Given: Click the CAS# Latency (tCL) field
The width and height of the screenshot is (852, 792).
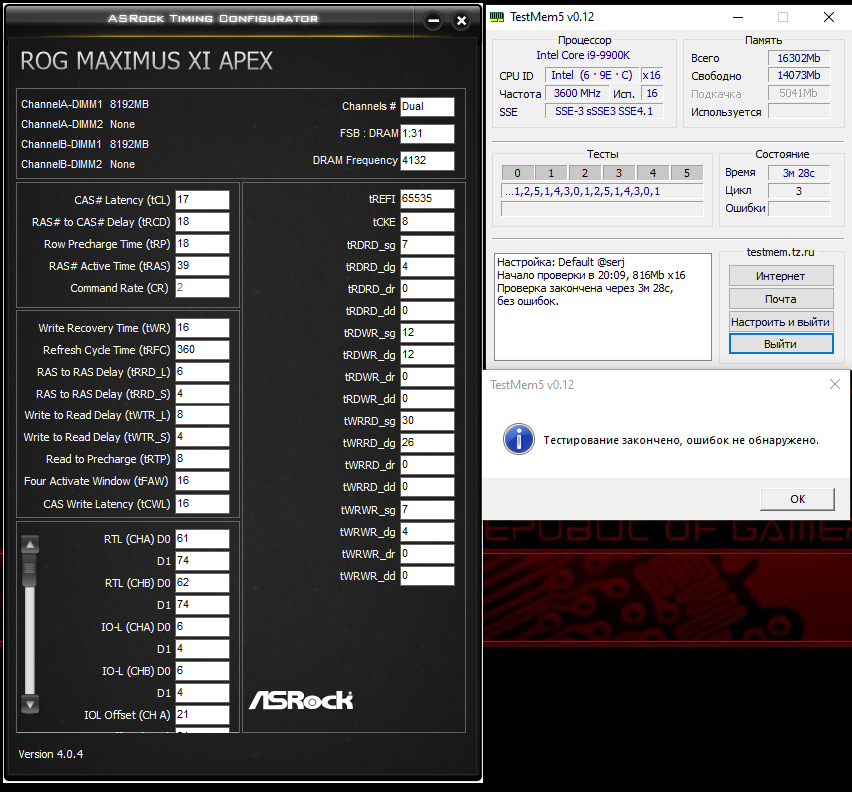Looking at the screenshot, I should pyautogui.click(x=202, y=199).
